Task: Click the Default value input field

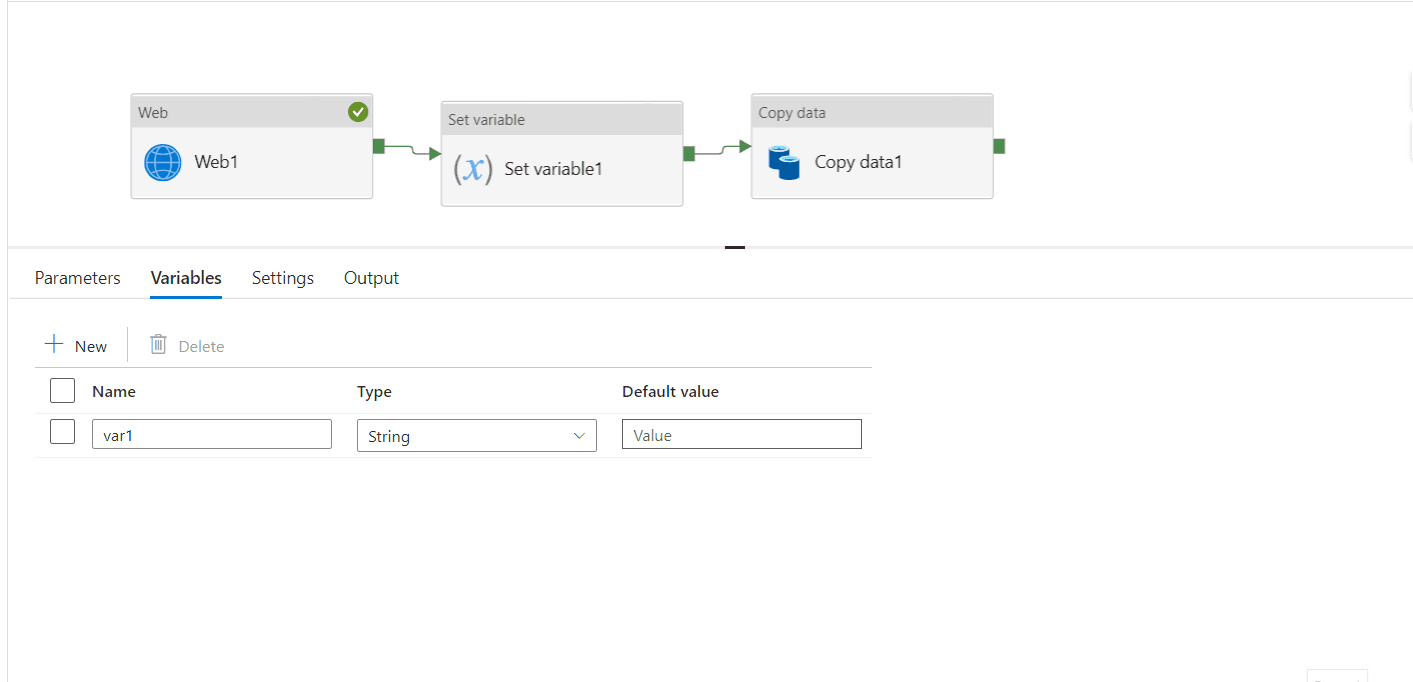Action: click(741, 433)
